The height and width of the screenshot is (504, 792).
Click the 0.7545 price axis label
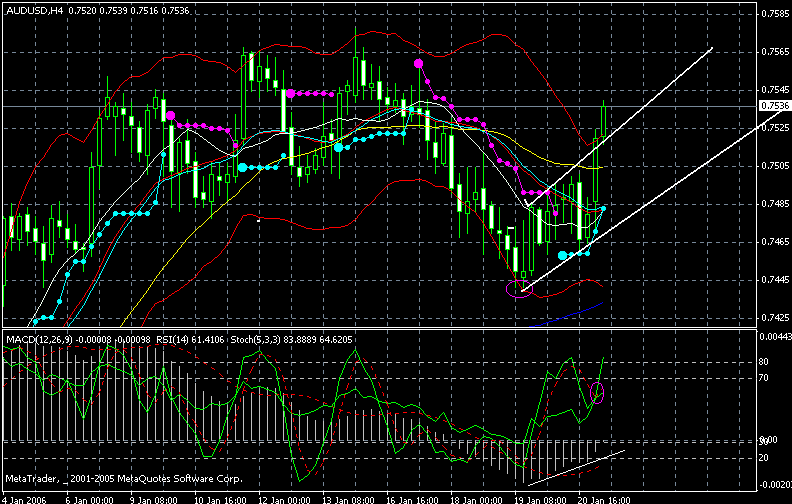click(776, 90)
